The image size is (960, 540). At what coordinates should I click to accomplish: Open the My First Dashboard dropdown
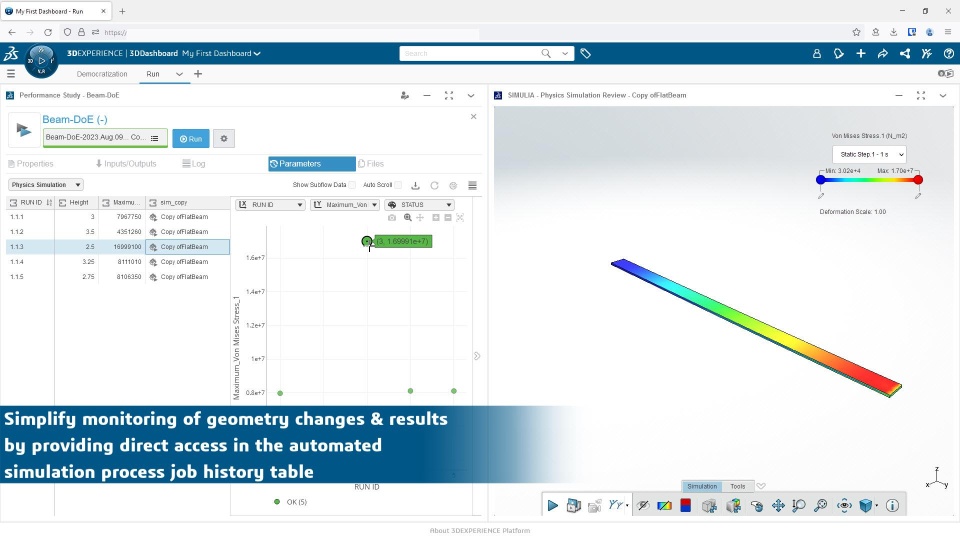[221, 54]
